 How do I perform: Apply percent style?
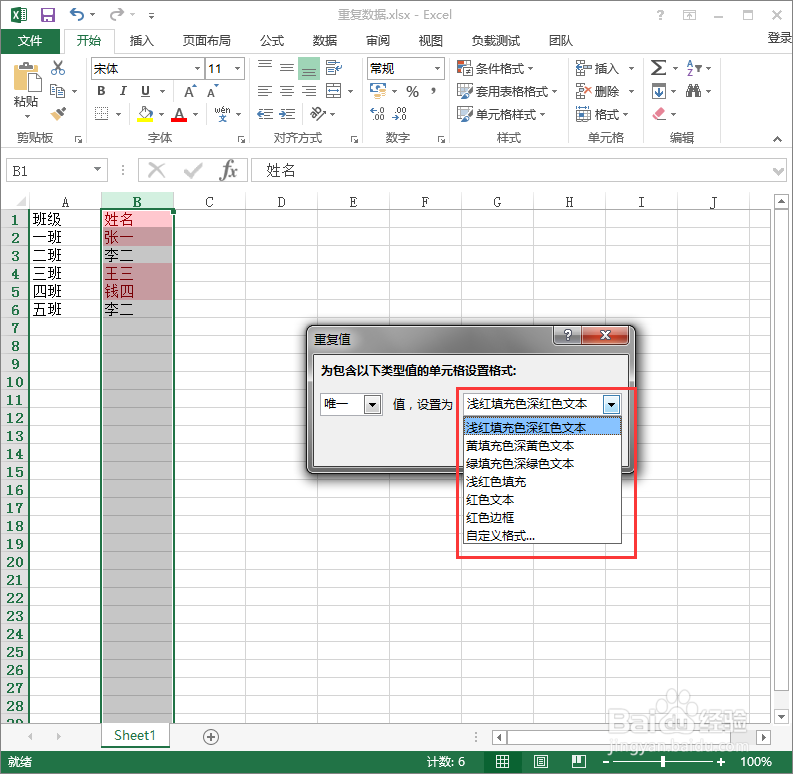tap(413, 92)
